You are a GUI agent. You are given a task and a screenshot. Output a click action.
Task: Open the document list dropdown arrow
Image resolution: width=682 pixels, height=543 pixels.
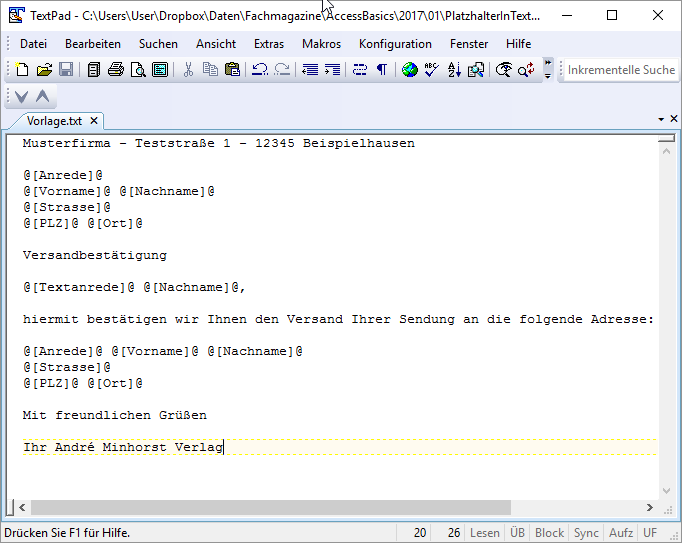coord(660,120)
